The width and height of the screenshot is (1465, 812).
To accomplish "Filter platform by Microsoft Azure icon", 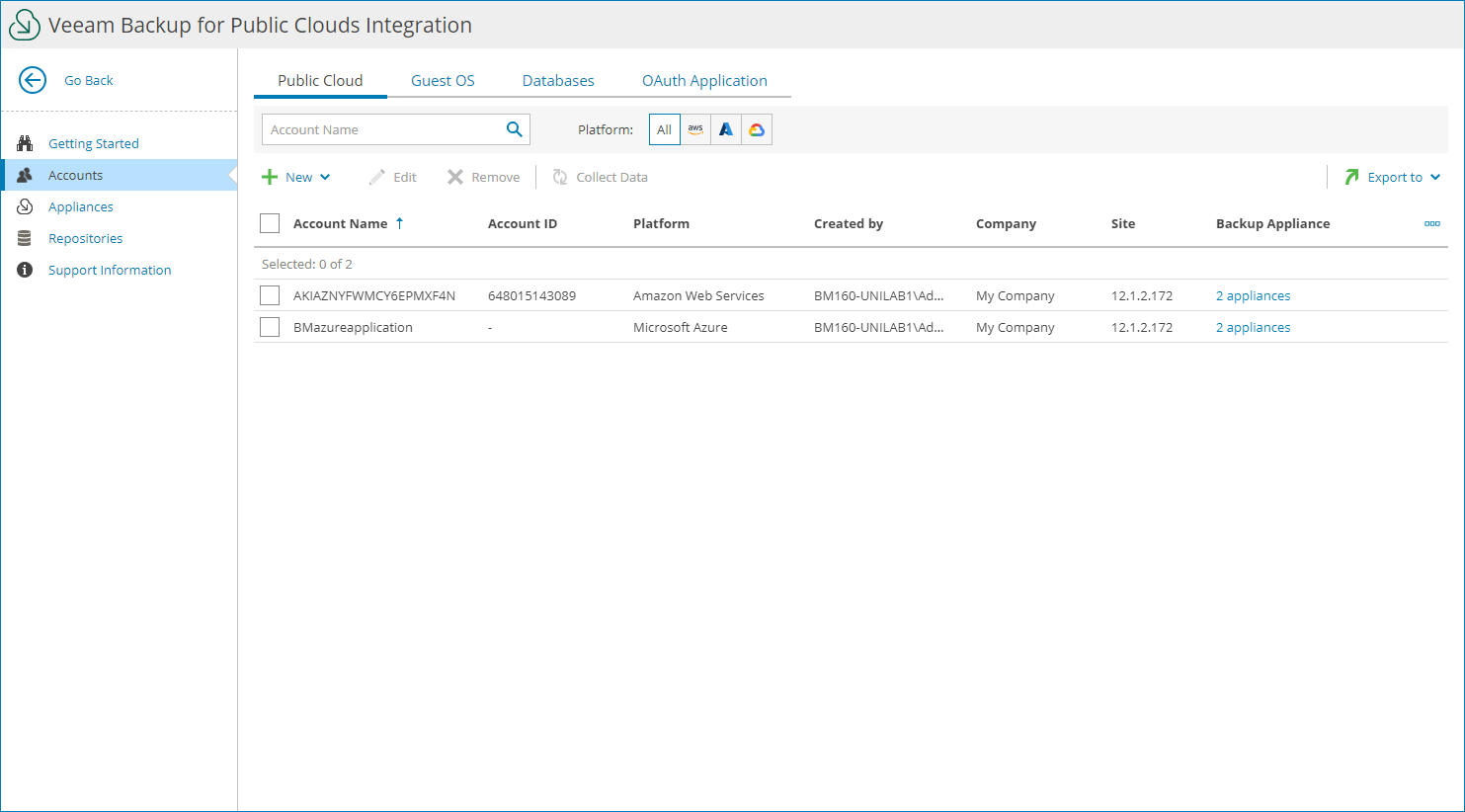I will point(726,129).
